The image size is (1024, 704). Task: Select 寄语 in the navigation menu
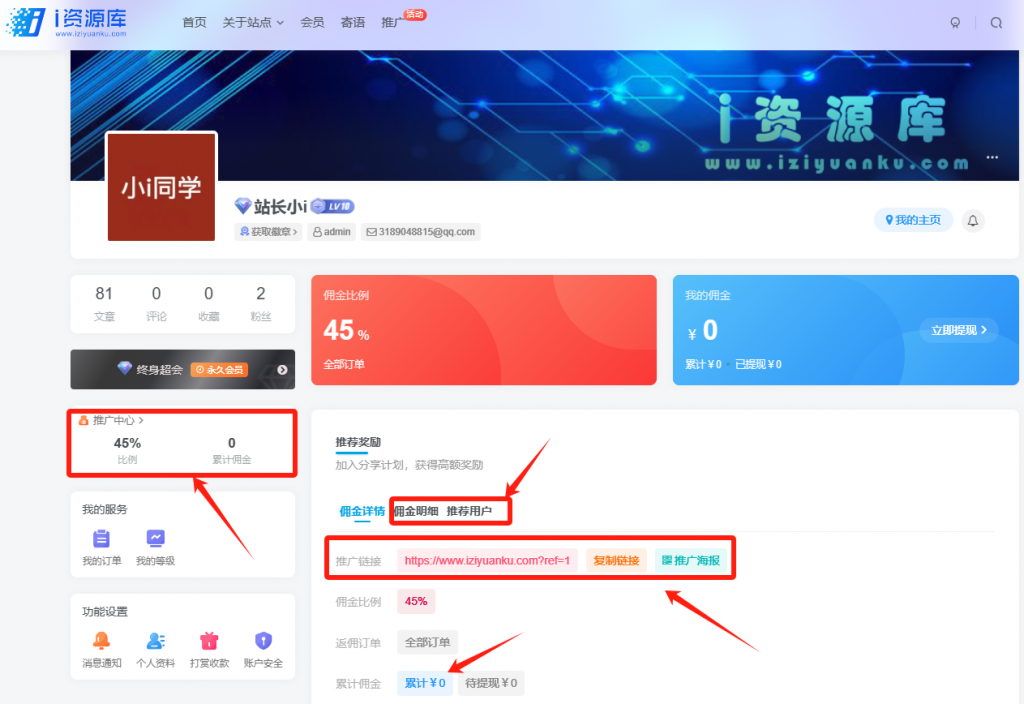pos(352,22)
